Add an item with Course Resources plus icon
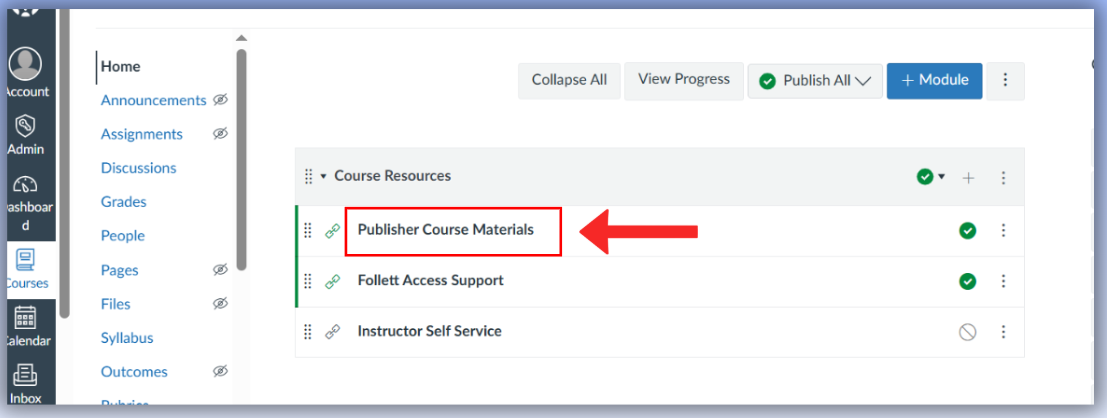Screen dimensions: 1107x418 coord(969,178)
